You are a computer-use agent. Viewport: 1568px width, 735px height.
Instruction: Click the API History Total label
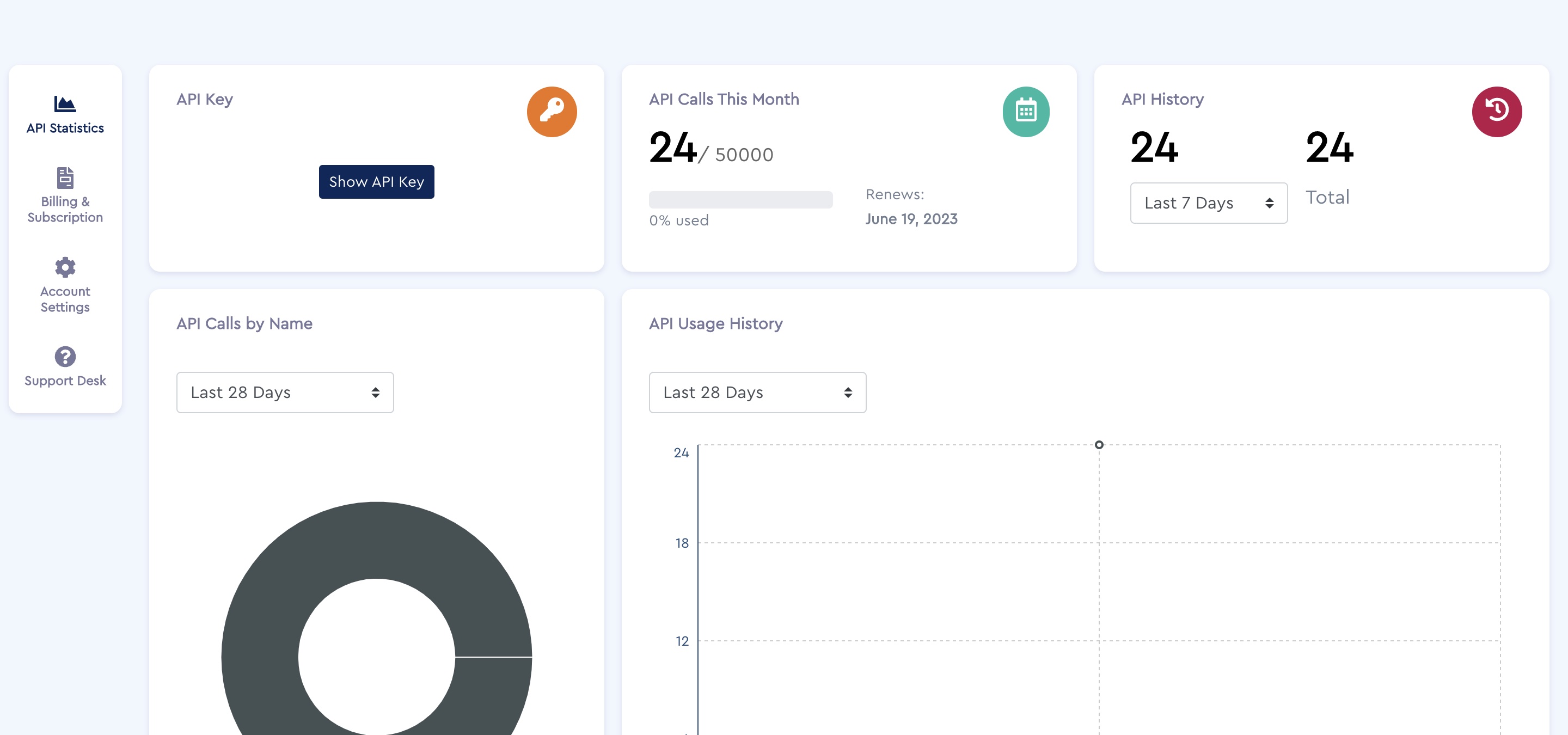click(x=1327, y=197)
